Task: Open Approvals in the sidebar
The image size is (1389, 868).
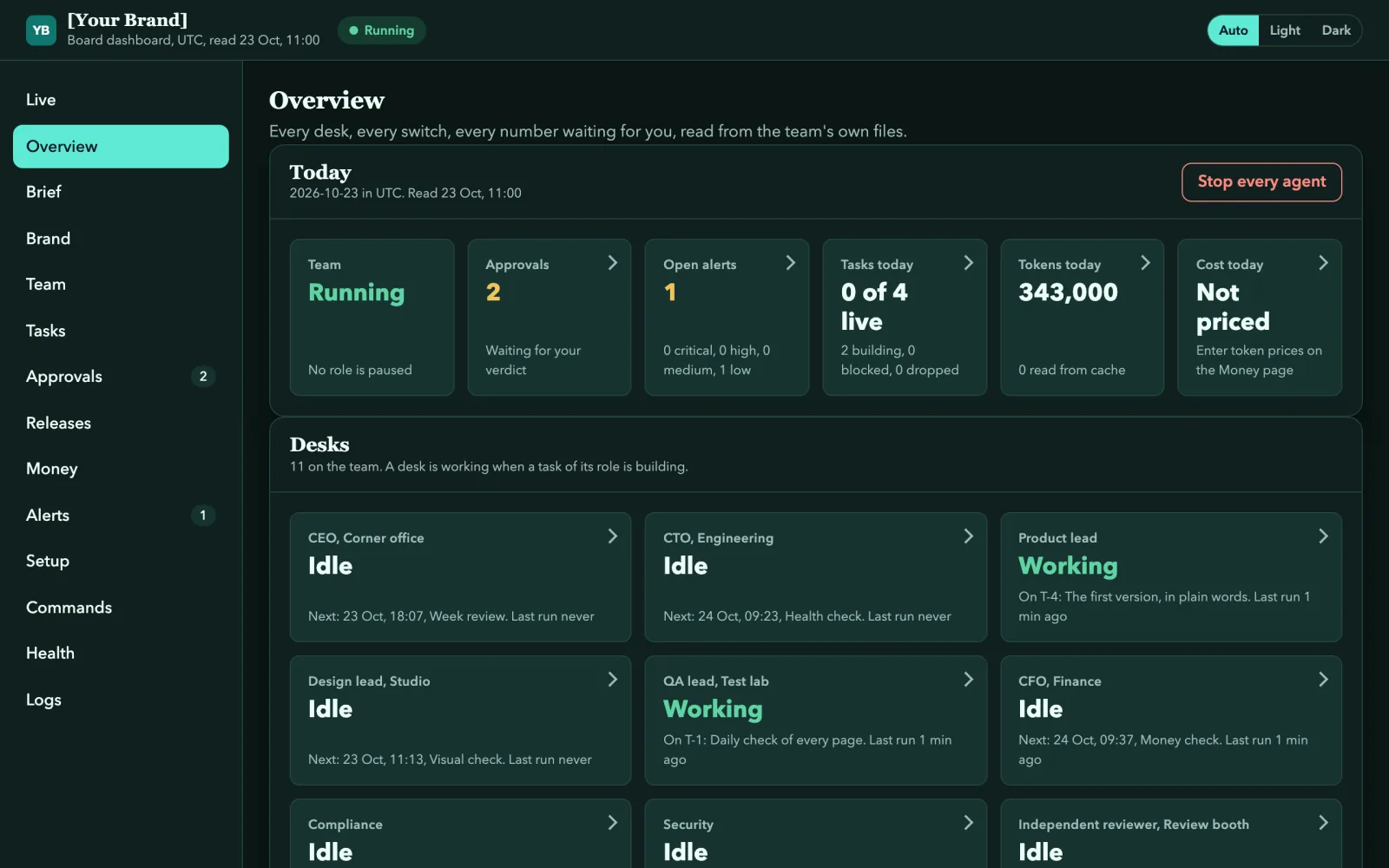Action: [x=121, y=377]
